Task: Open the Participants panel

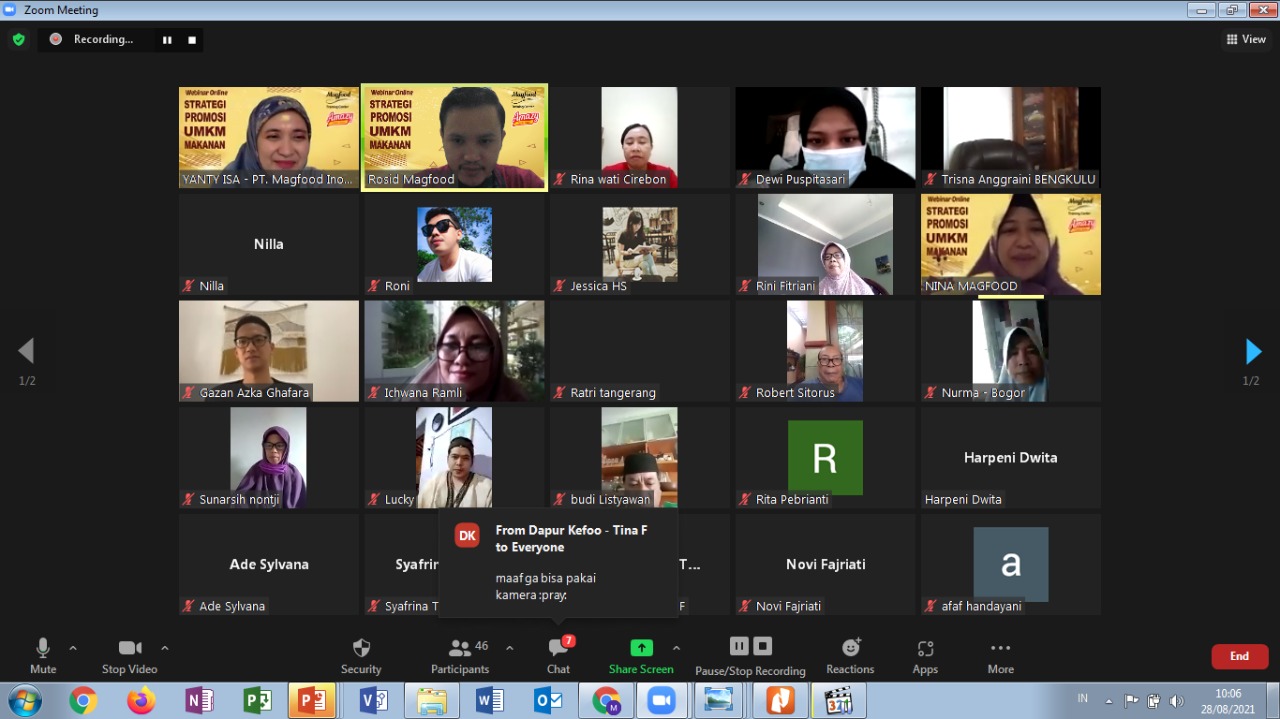Action: pos(460,648)
